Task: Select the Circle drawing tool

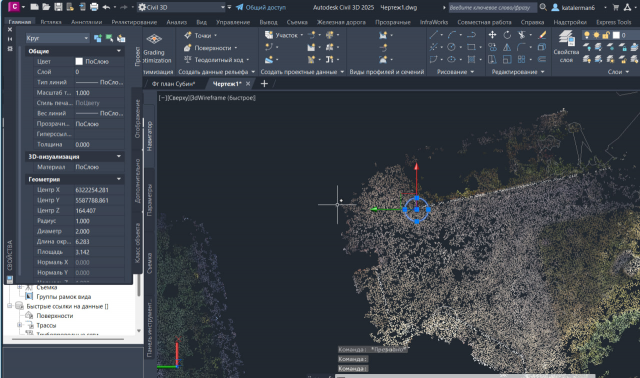Action: (x=451, y=47)
